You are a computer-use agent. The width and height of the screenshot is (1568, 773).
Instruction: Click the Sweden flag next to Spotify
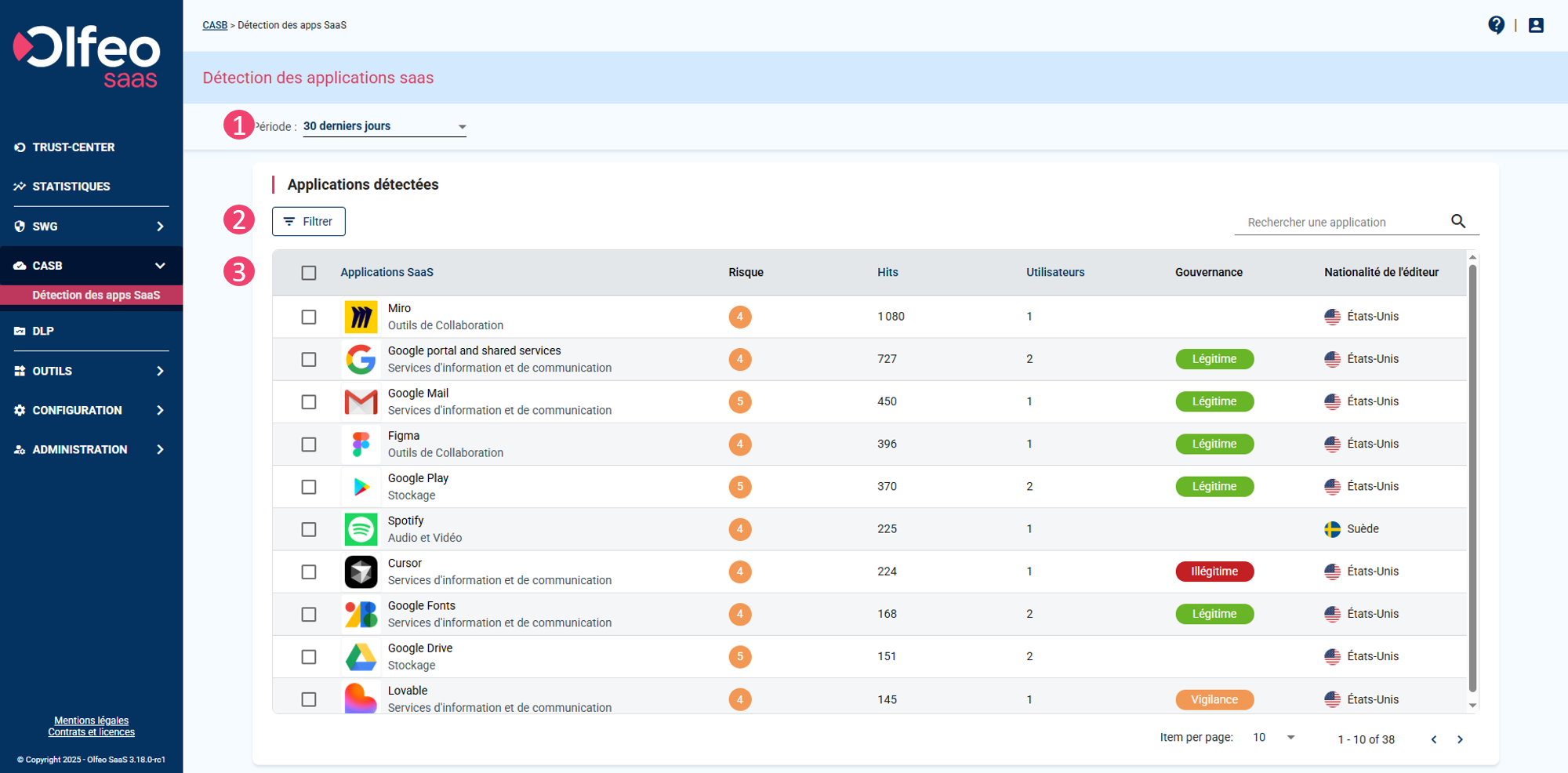[x=1332, y=528]
